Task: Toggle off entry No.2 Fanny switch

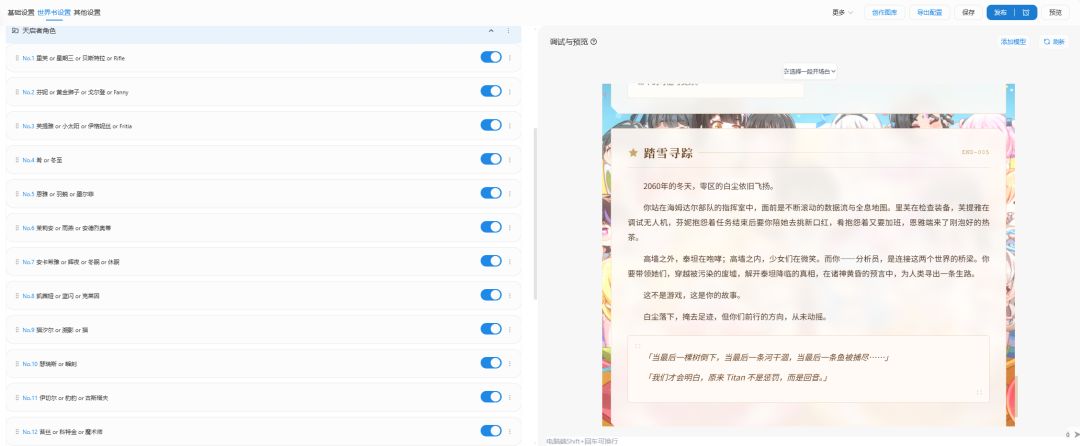Action: tap(491, 91)
